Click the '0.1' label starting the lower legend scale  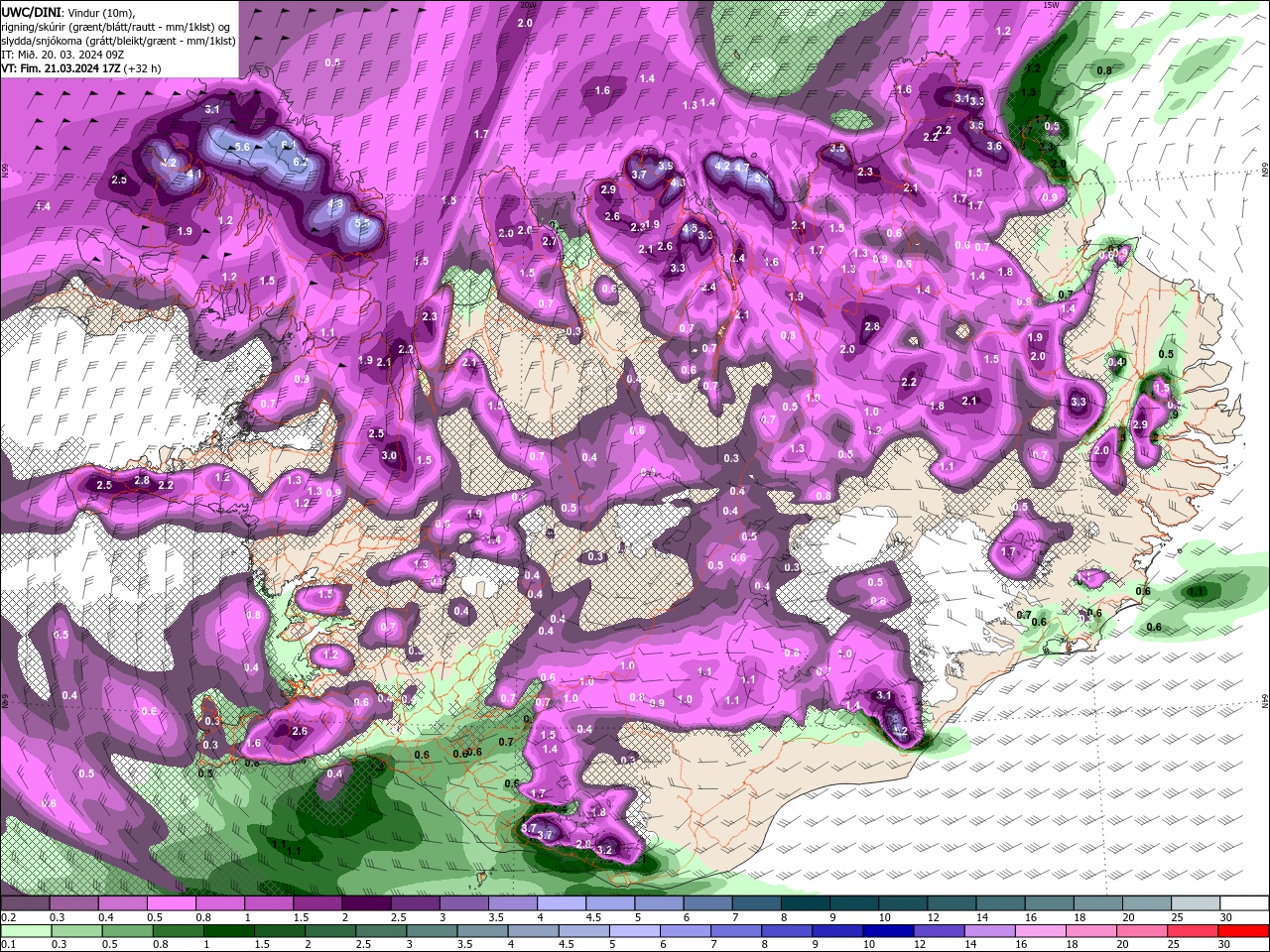(x=9, y=944)
